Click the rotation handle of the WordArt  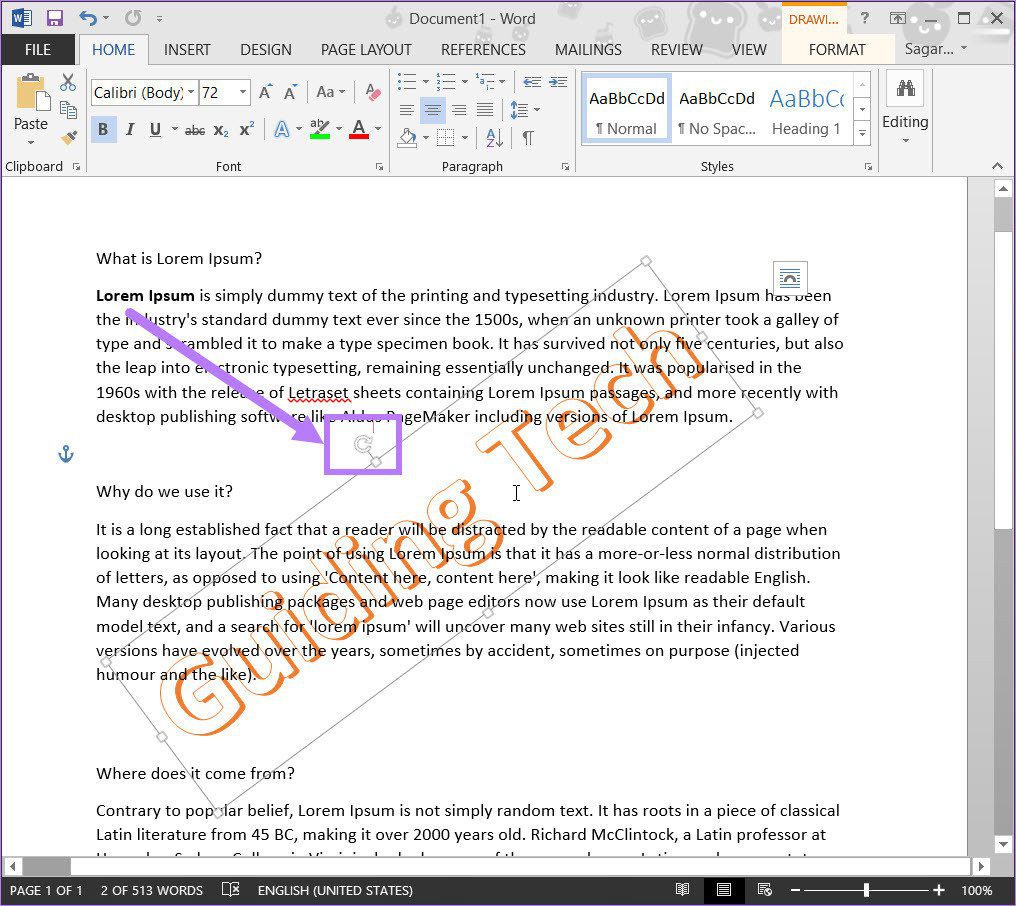(x=363, y=444)
